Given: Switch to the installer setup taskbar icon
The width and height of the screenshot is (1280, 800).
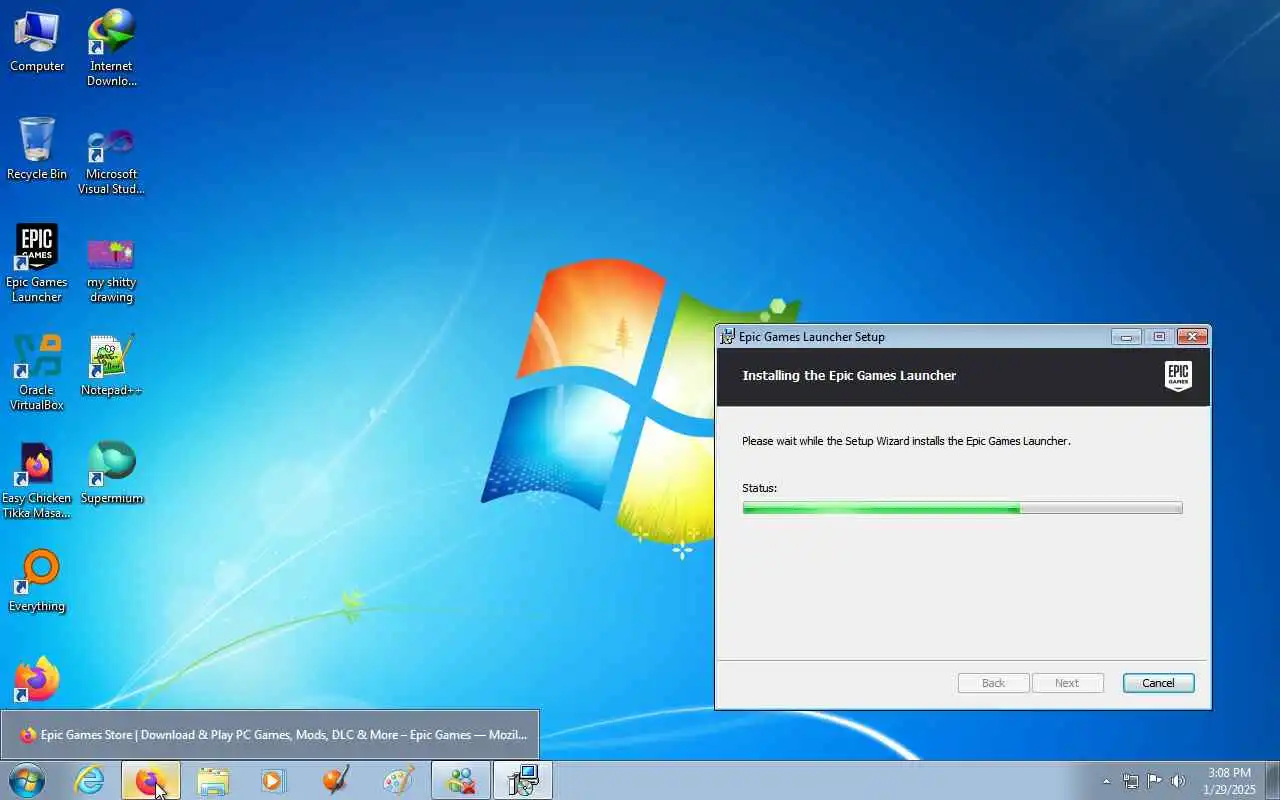Looking at the screenshot, I should (523, 781).
